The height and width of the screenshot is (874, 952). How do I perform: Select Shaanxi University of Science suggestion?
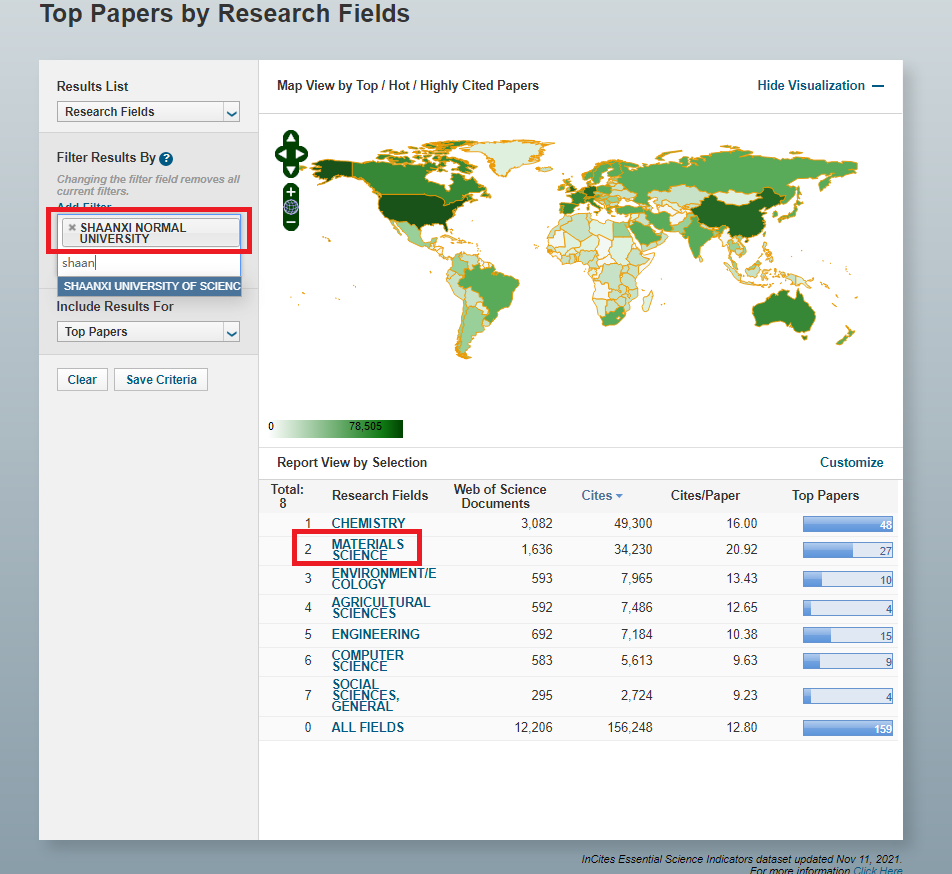149,286
